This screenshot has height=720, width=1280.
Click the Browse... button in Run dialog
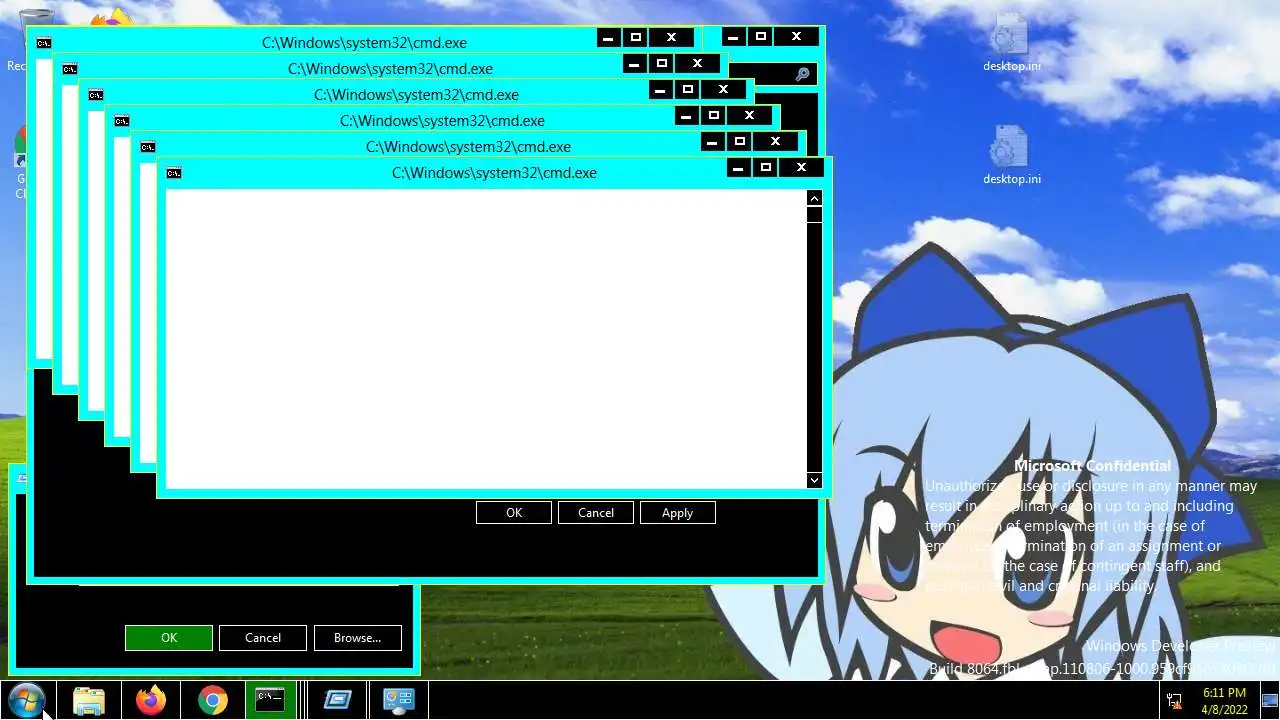[x=358, y=638]
